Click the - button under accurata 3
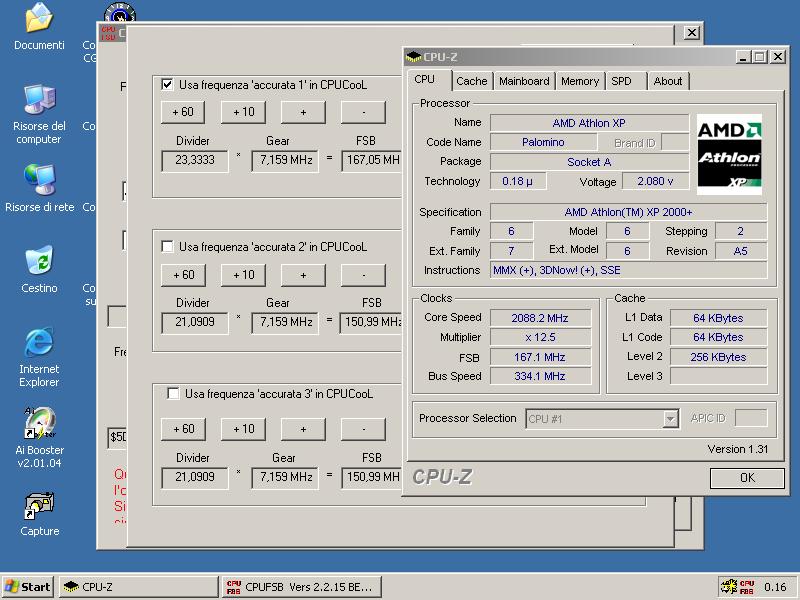Viewport: 800px width, 600px height. point(363,429)
